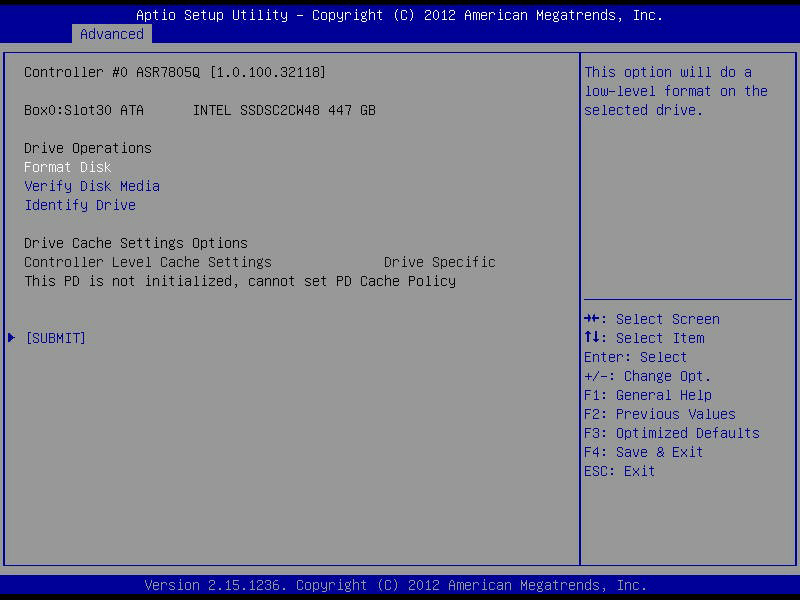Viewport: 800px width, 600px height.
Task: Click the PD not initialized message
Action: click(240, 281)
